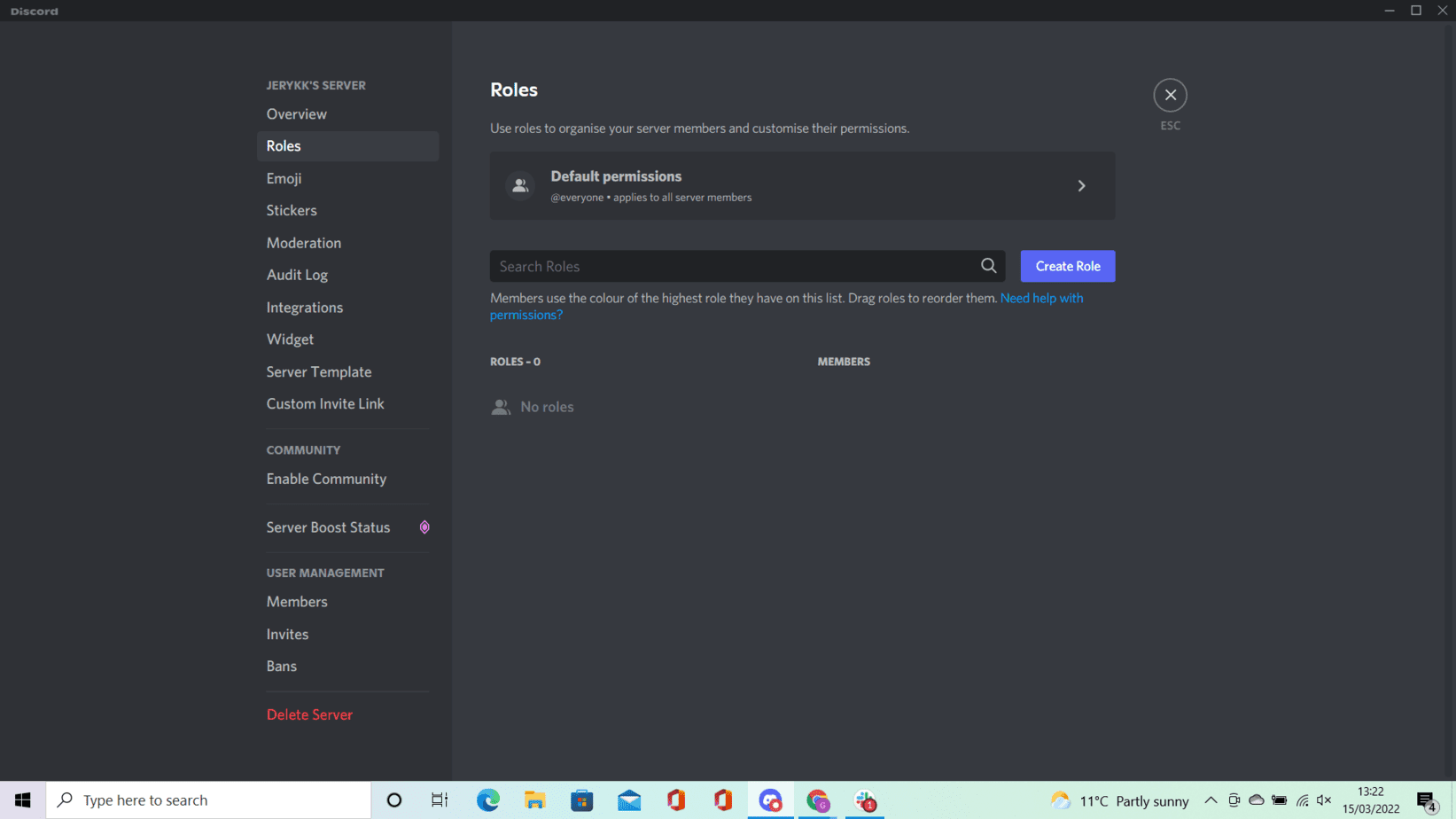The height and width of the screenshot is (819, 1456).
Task: Open Google Chrome from the taskbar
Action: coord(817,800)
